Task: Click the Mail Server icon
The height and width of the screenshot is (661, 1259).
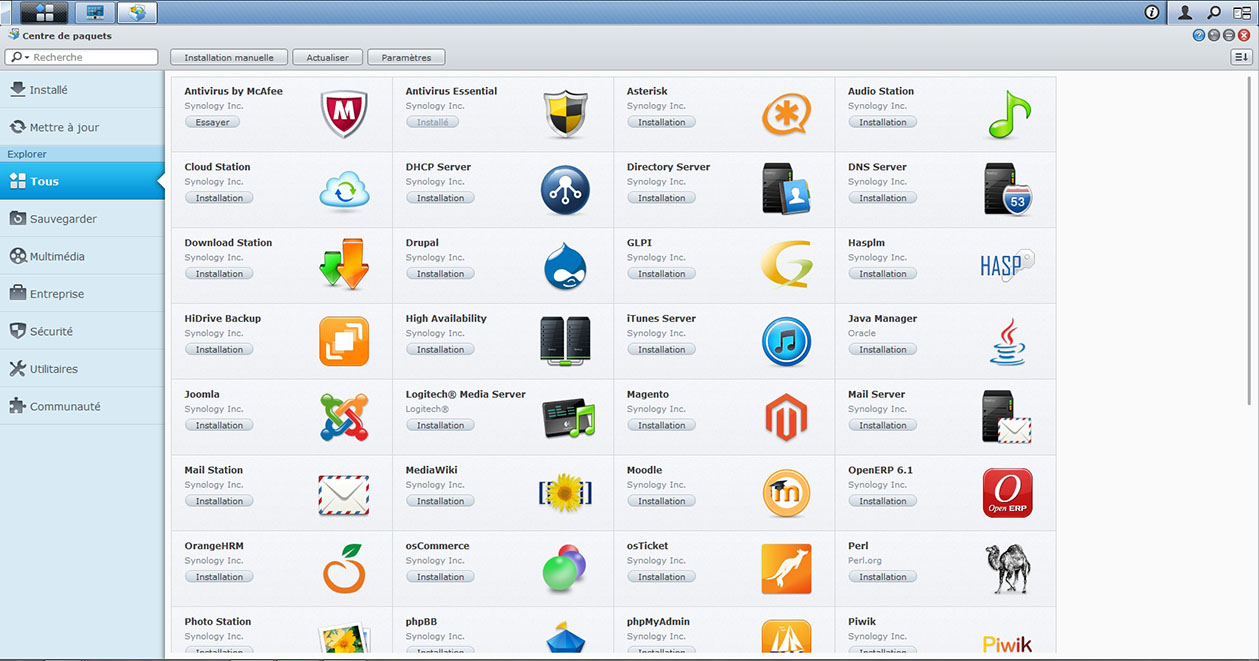Action: coord(1007,417)
